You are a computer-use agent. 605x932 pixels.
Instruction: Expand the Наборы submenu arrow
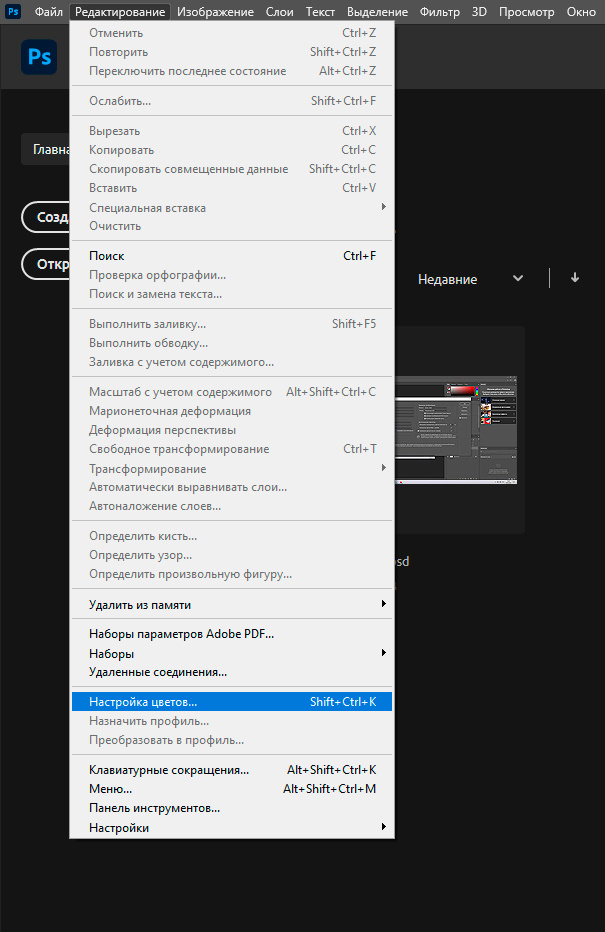pos(383,653)
